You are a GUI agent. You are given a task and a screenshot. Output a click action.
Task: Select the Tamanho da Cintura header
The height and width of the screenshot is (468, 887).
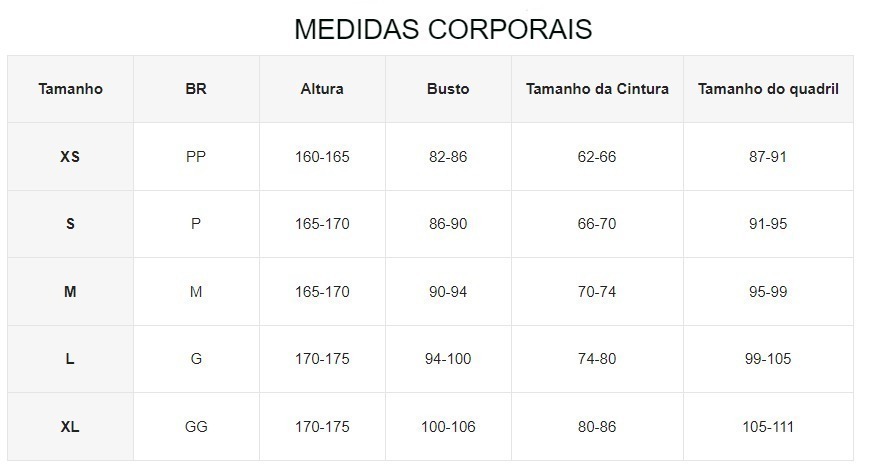(x=597, y=89)
